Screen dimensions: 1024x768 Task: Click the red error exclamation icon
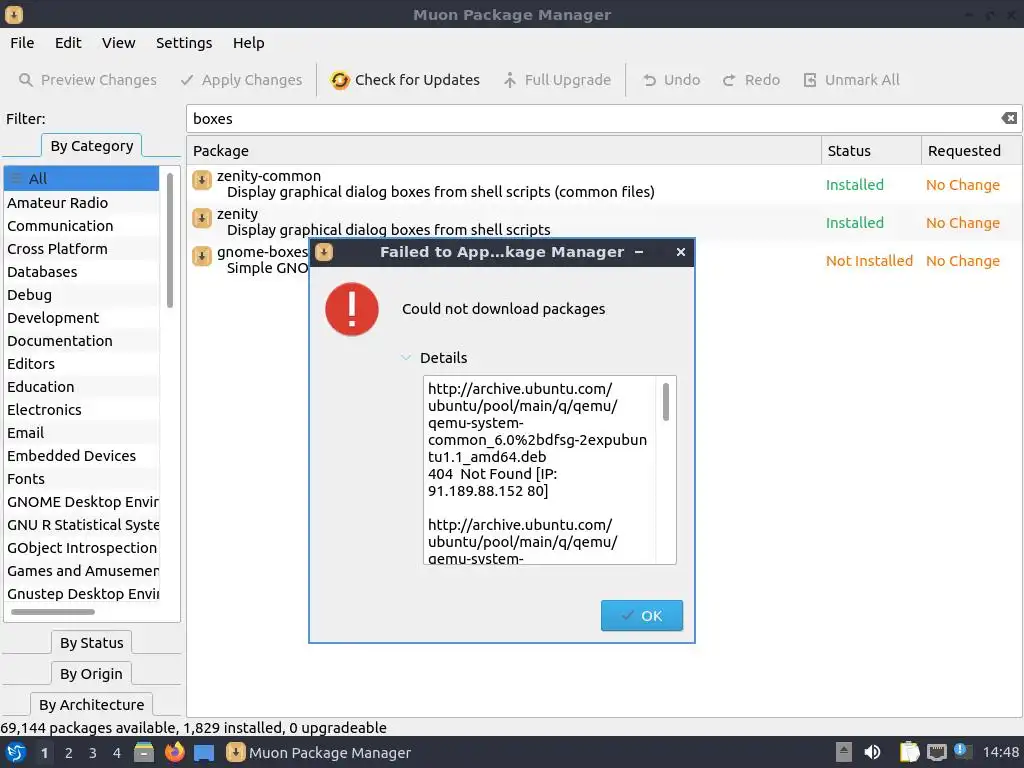(352, 309)
